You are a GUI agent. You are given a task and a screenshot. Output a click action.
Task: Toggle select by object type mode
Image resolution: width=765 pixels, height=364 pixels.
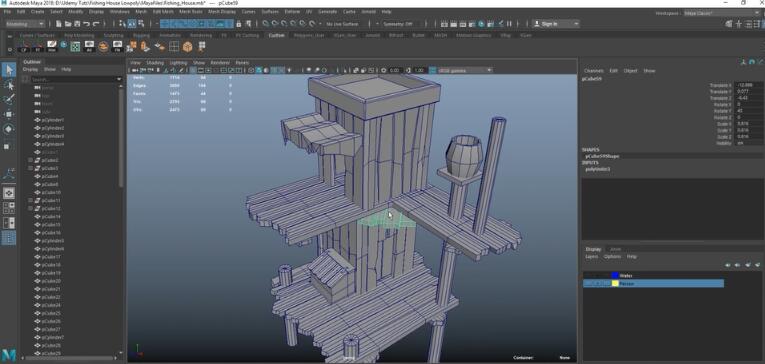coord(132,23)
